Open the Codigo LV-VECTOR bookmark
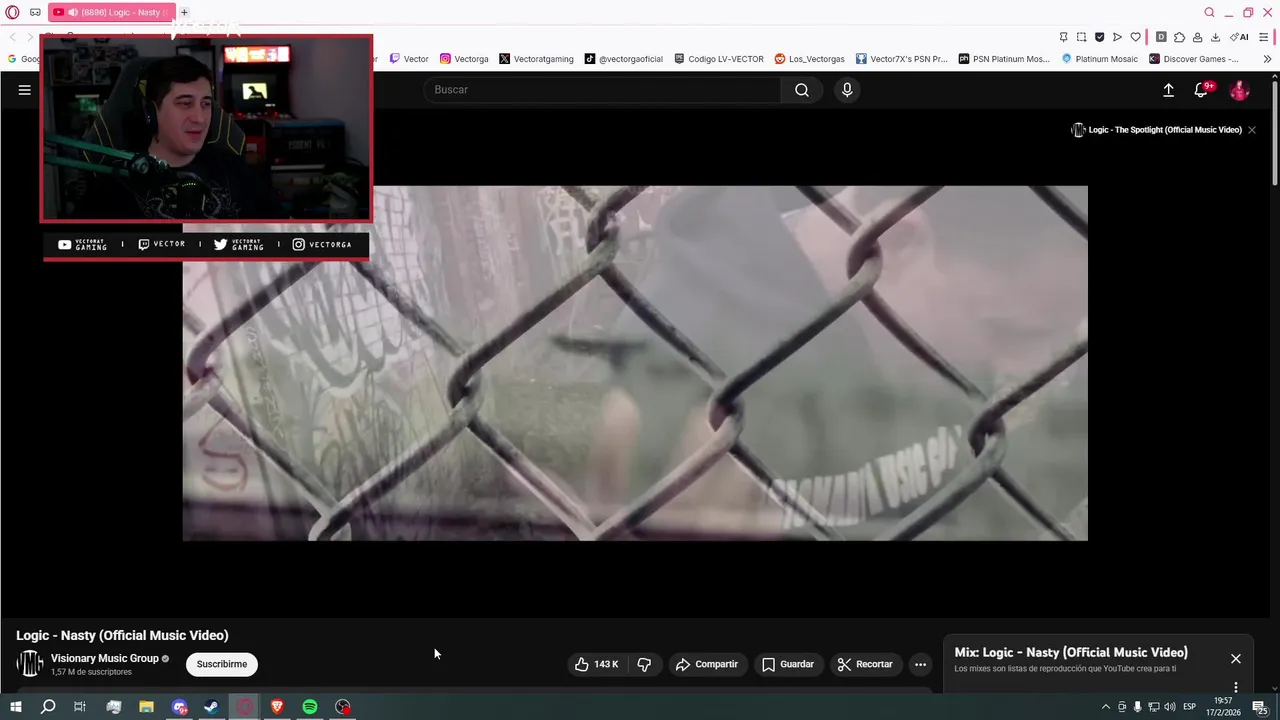Viewport: 1280px width, 720px height. (719, 59)
